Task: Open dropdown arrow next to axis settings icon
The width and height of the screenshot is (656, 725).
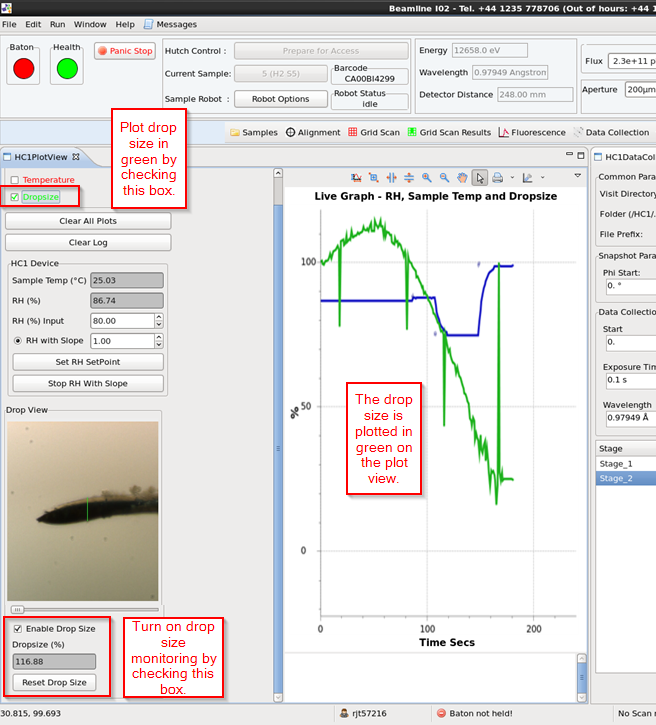Action: tap(542, 178)
